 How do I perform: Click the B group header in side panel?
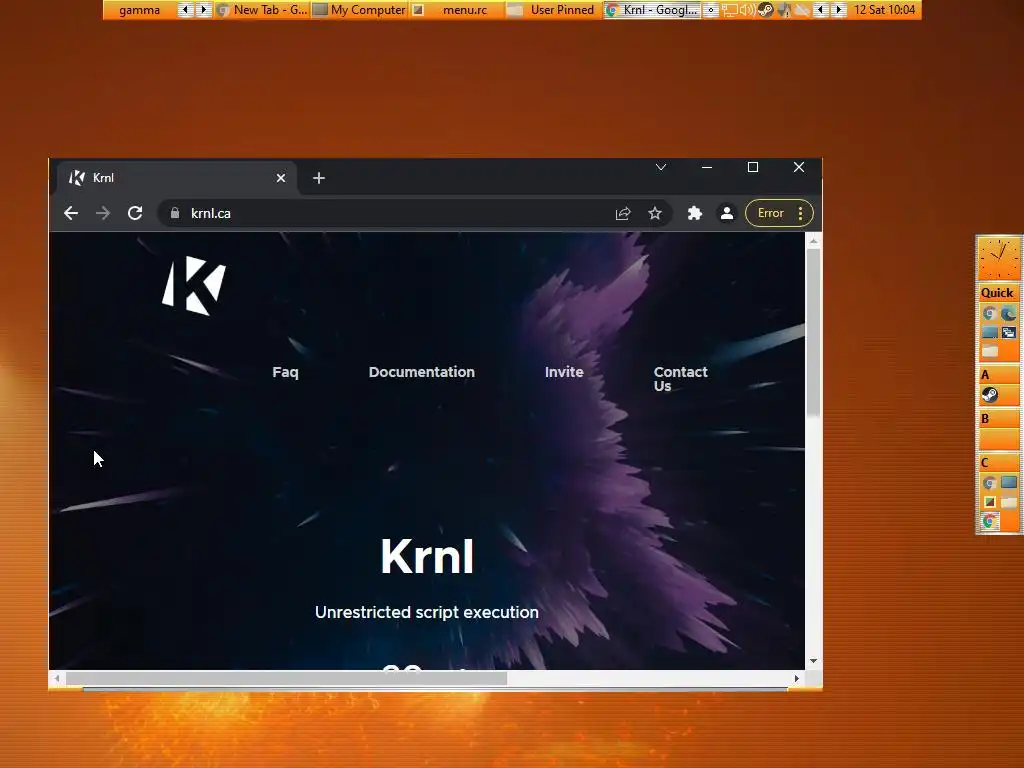click(x=998, y=419)
